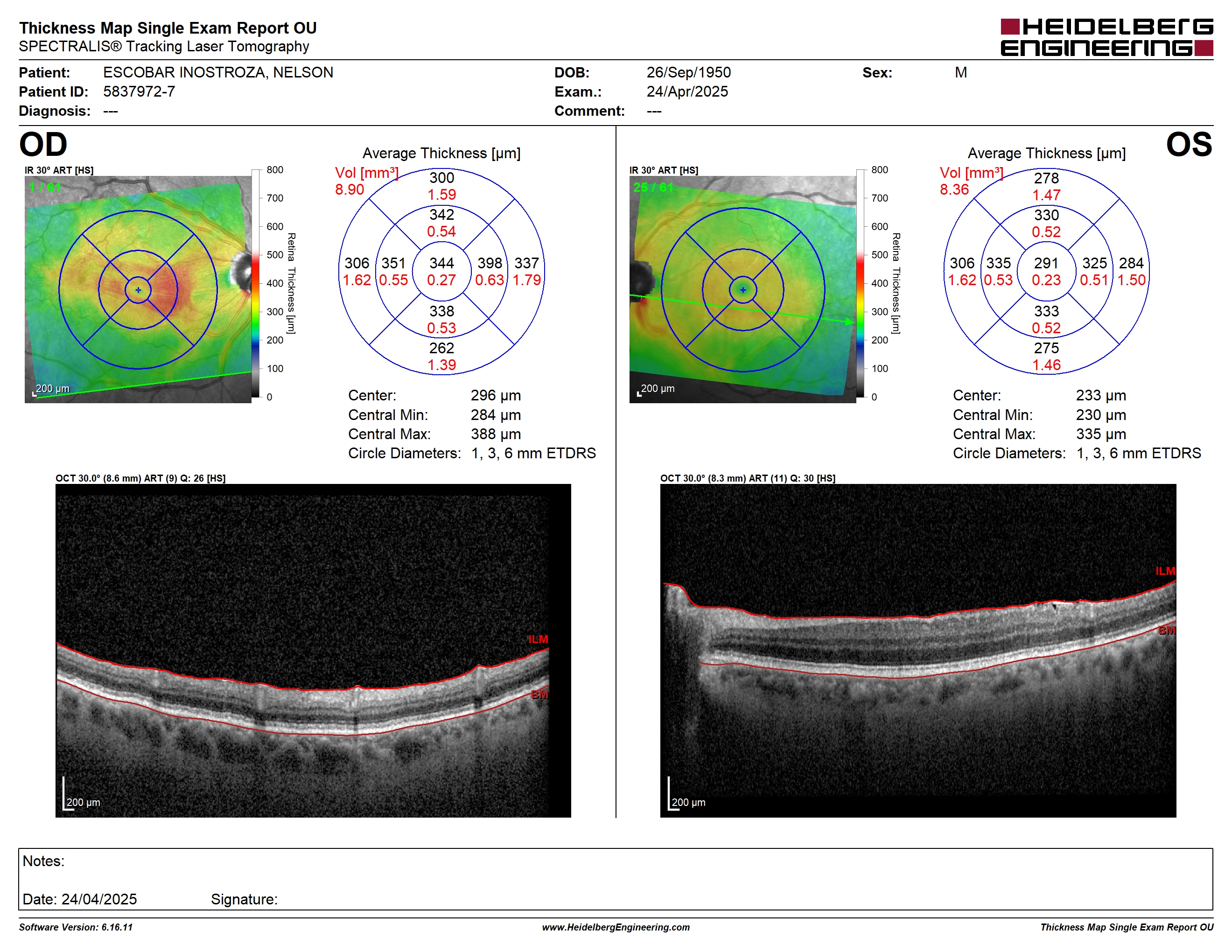
Task: Select OS inner inferior thickness 333
Action: pos(1046,311)
